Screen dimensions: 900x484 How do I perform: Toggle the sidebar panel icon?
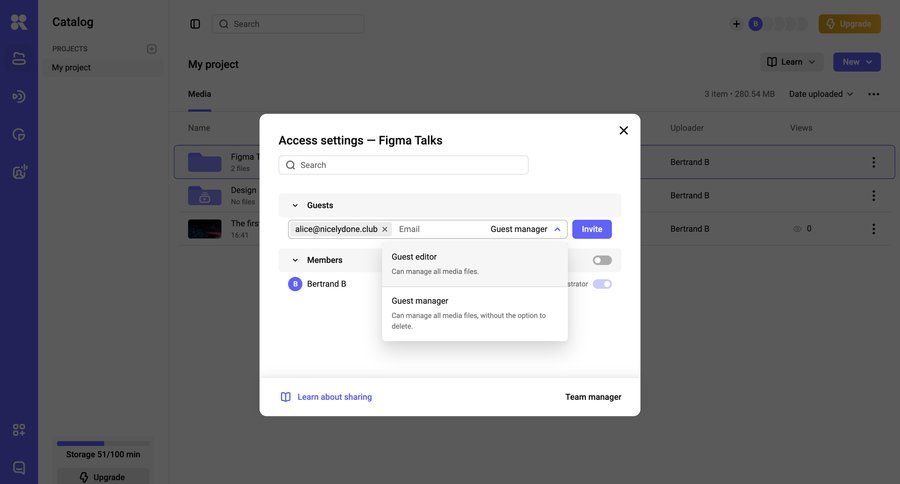coord(195,24)
